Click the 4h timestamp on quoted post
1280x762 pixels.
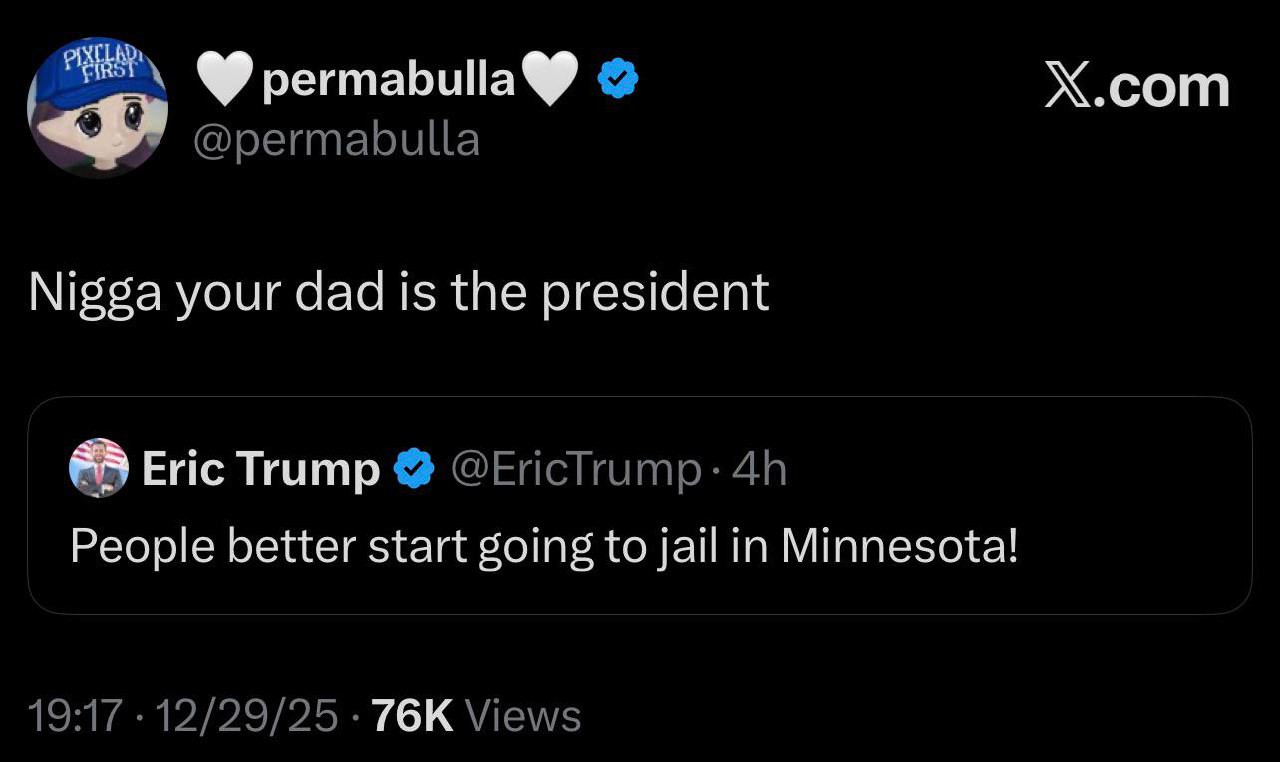pyautogui.click(x=760, y=469)
